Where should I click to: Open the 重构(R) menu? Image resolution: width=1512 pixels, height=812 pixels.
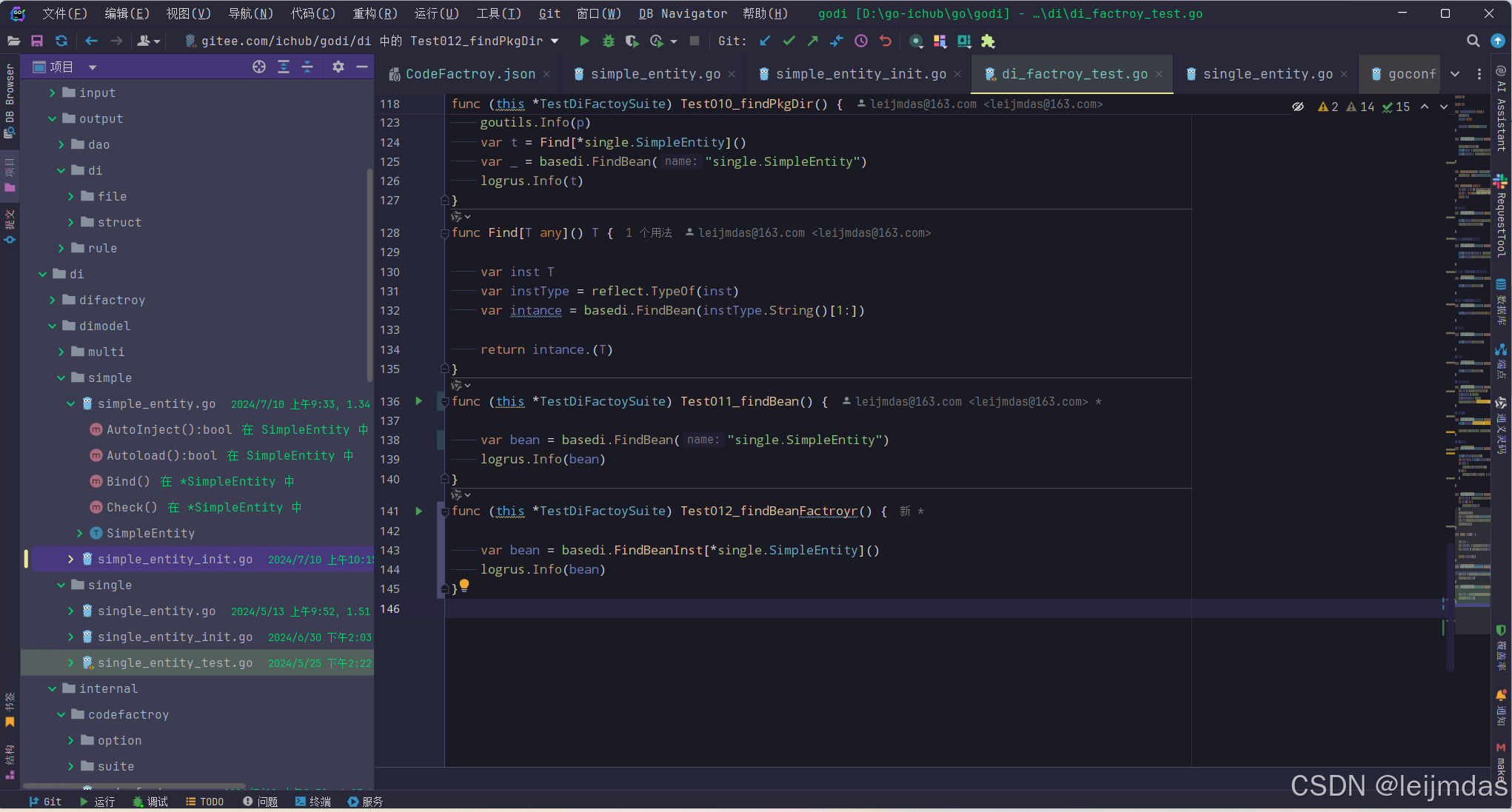375,13
